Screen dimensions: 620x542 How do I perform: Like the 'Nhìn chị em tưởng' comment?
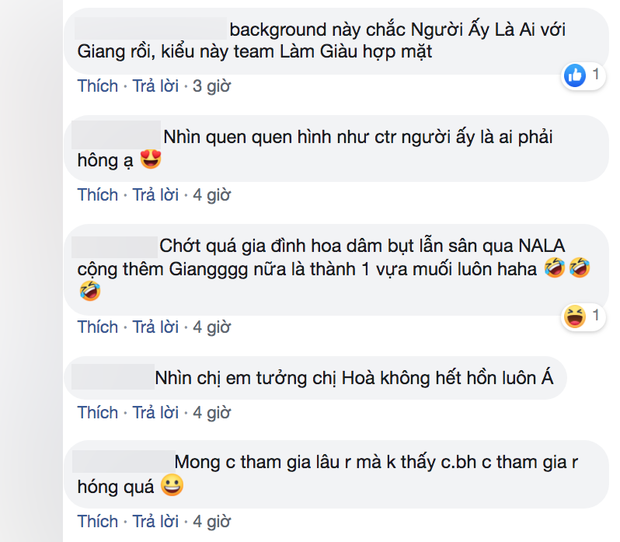[x=98, y=412]
